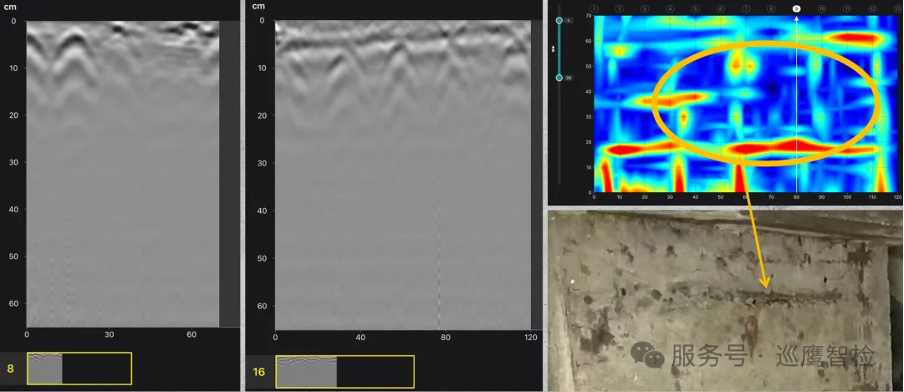Select scan line marker 5 above heatmap

click(695, 9)
